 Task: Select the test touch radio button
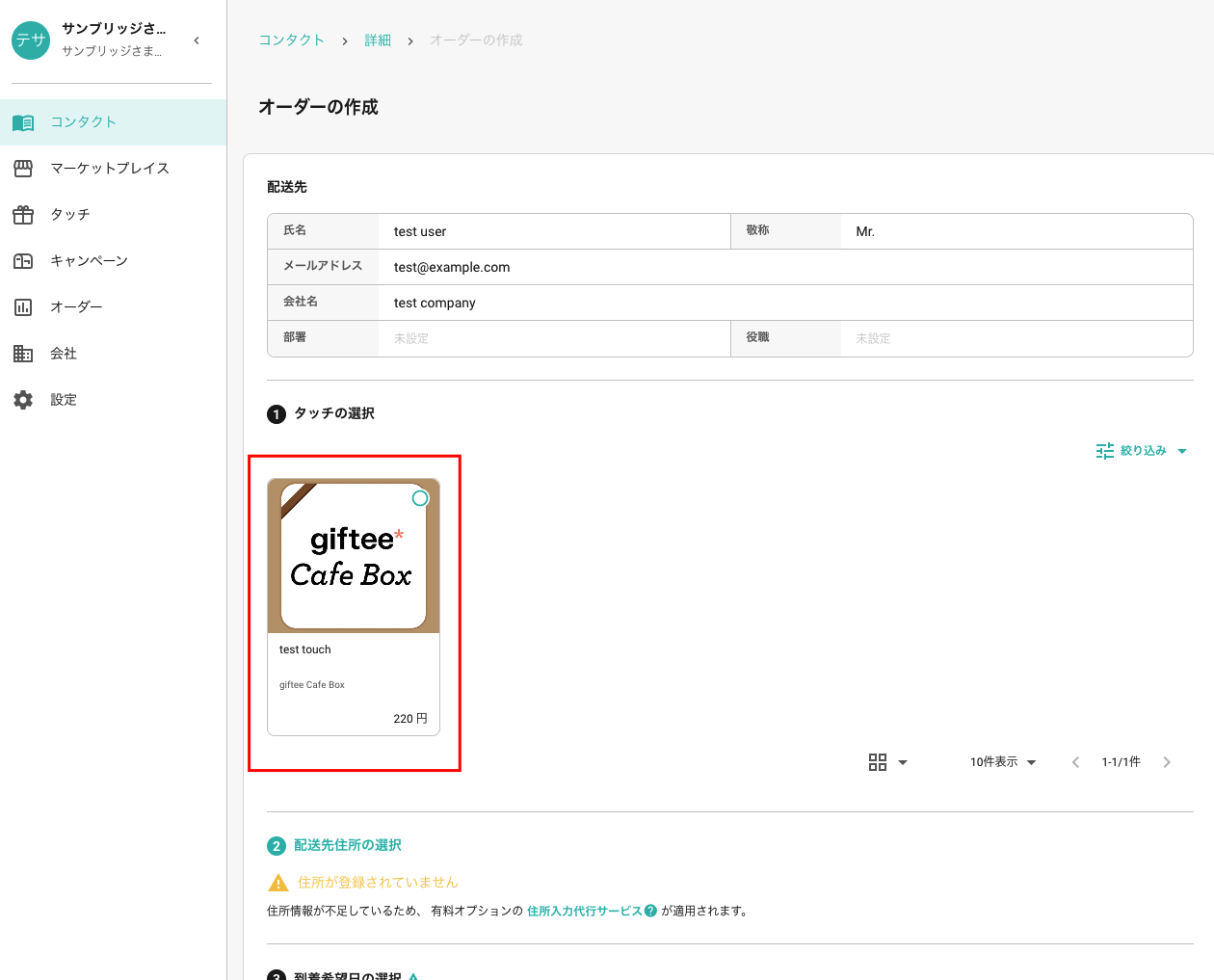pyautogui.click(x=420, y=498)
